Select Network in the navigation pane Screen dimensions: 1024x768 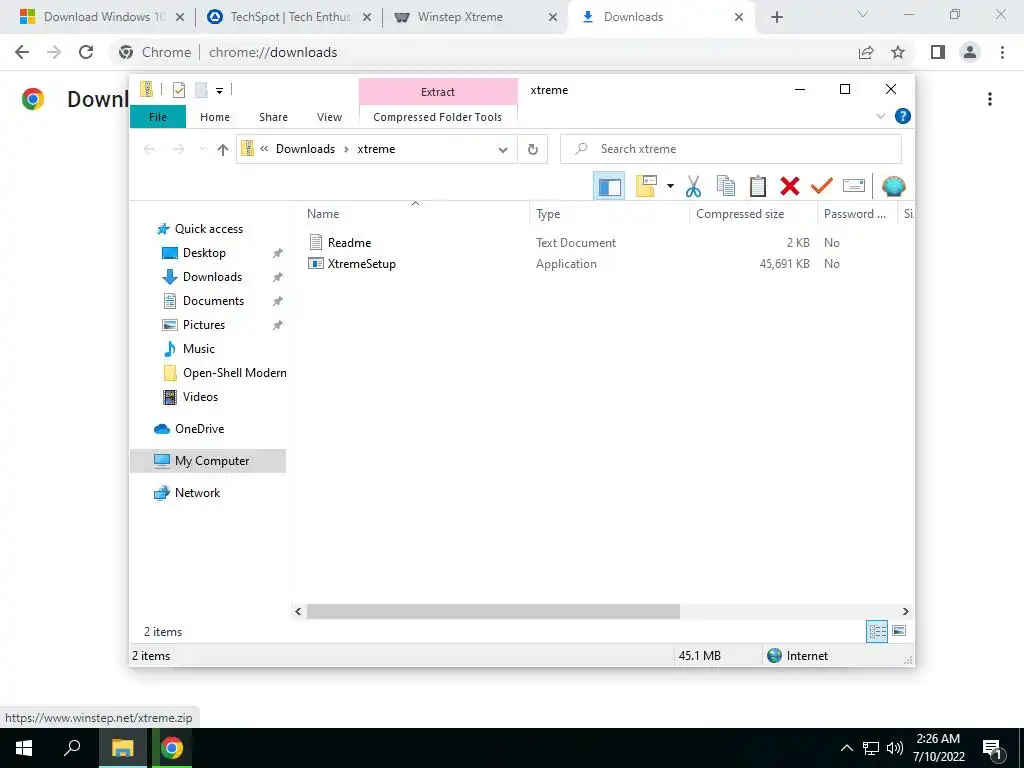point(197,493)
